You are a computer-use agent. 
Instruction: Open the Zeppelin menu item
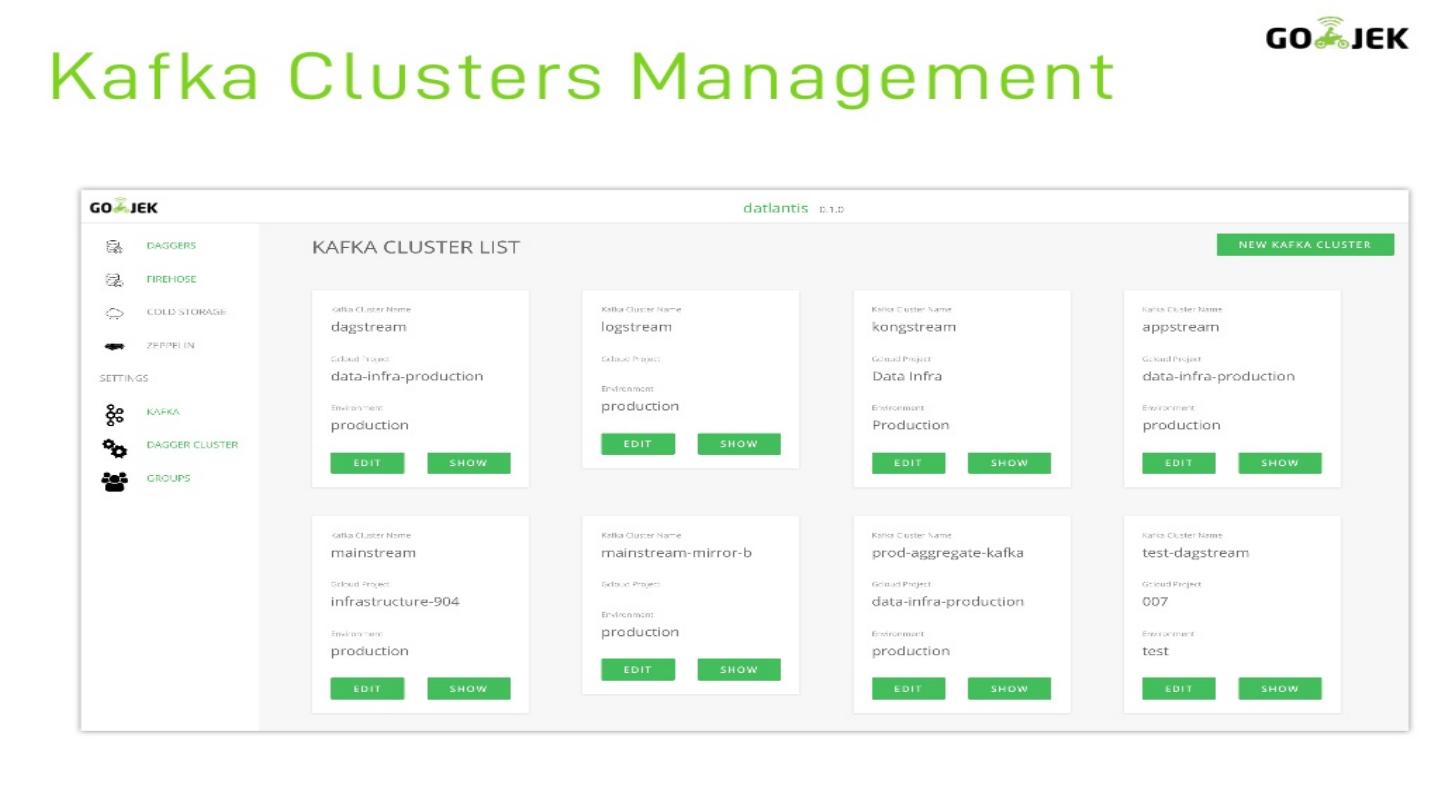click(170, 346)
